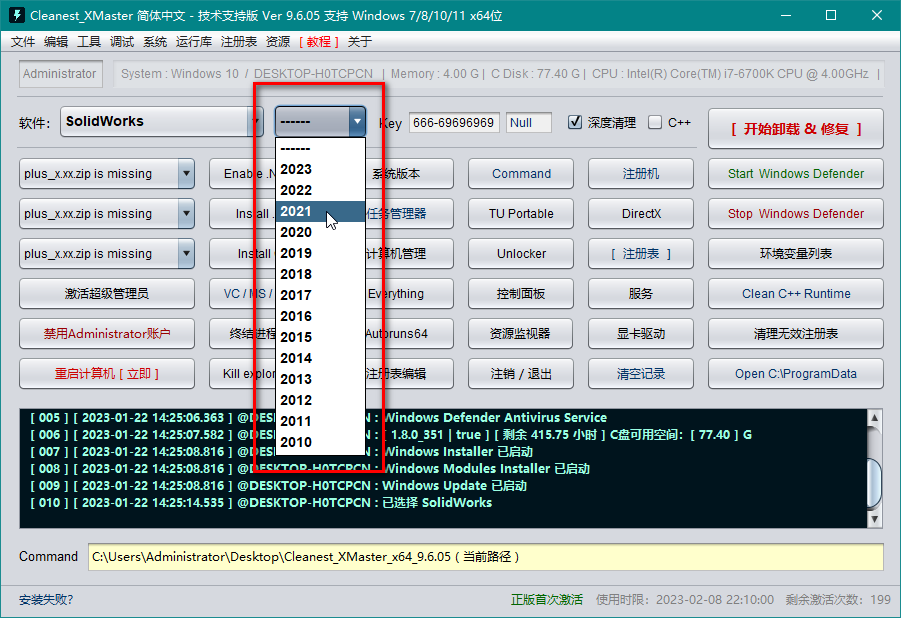The height and width of the screenshot is (618, 901).
Task: Click 清理无效注册表 button
Action: click(x=795, y=333)
